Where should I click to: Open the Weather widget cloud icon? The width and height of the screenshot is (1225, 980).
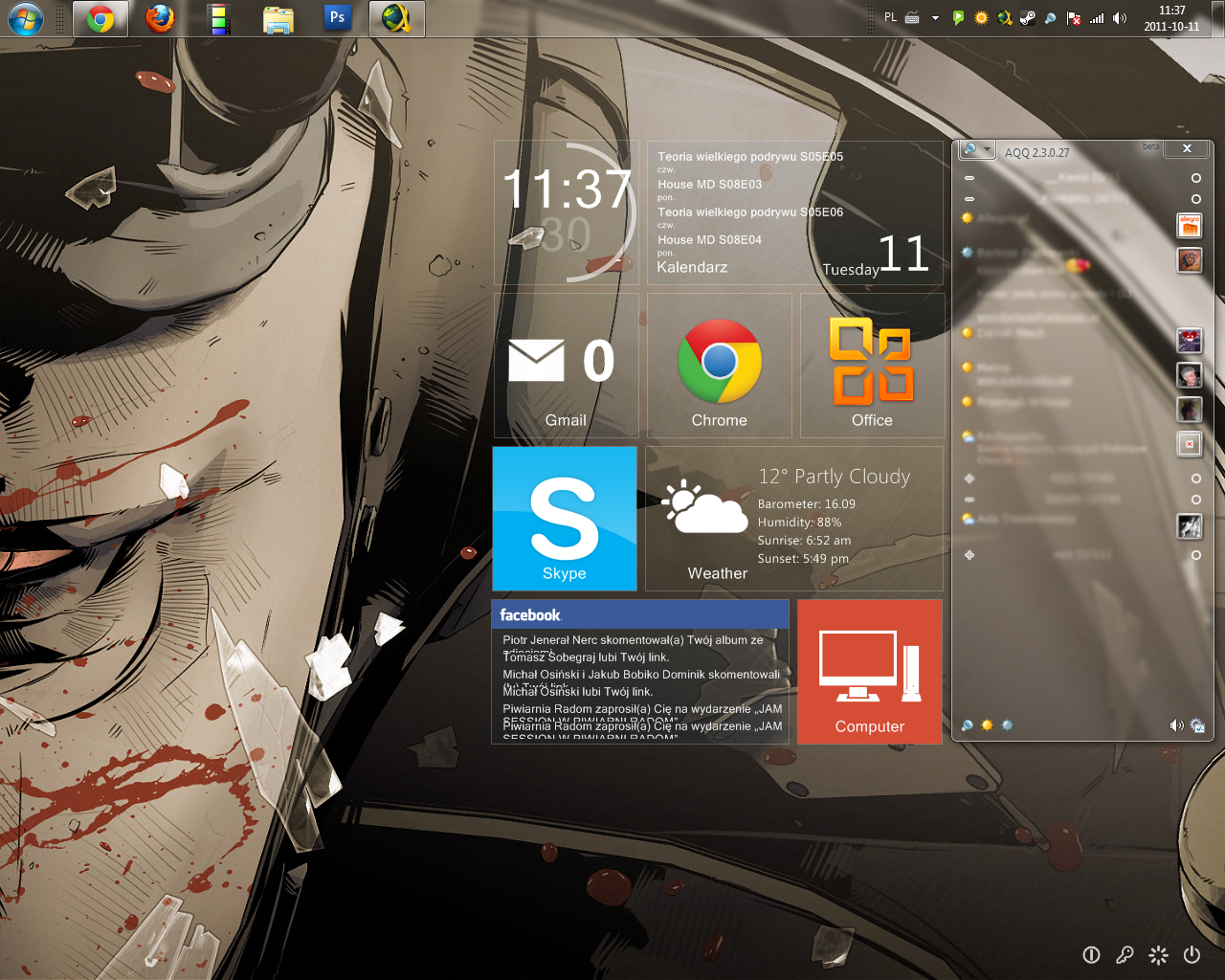(705, 507)
